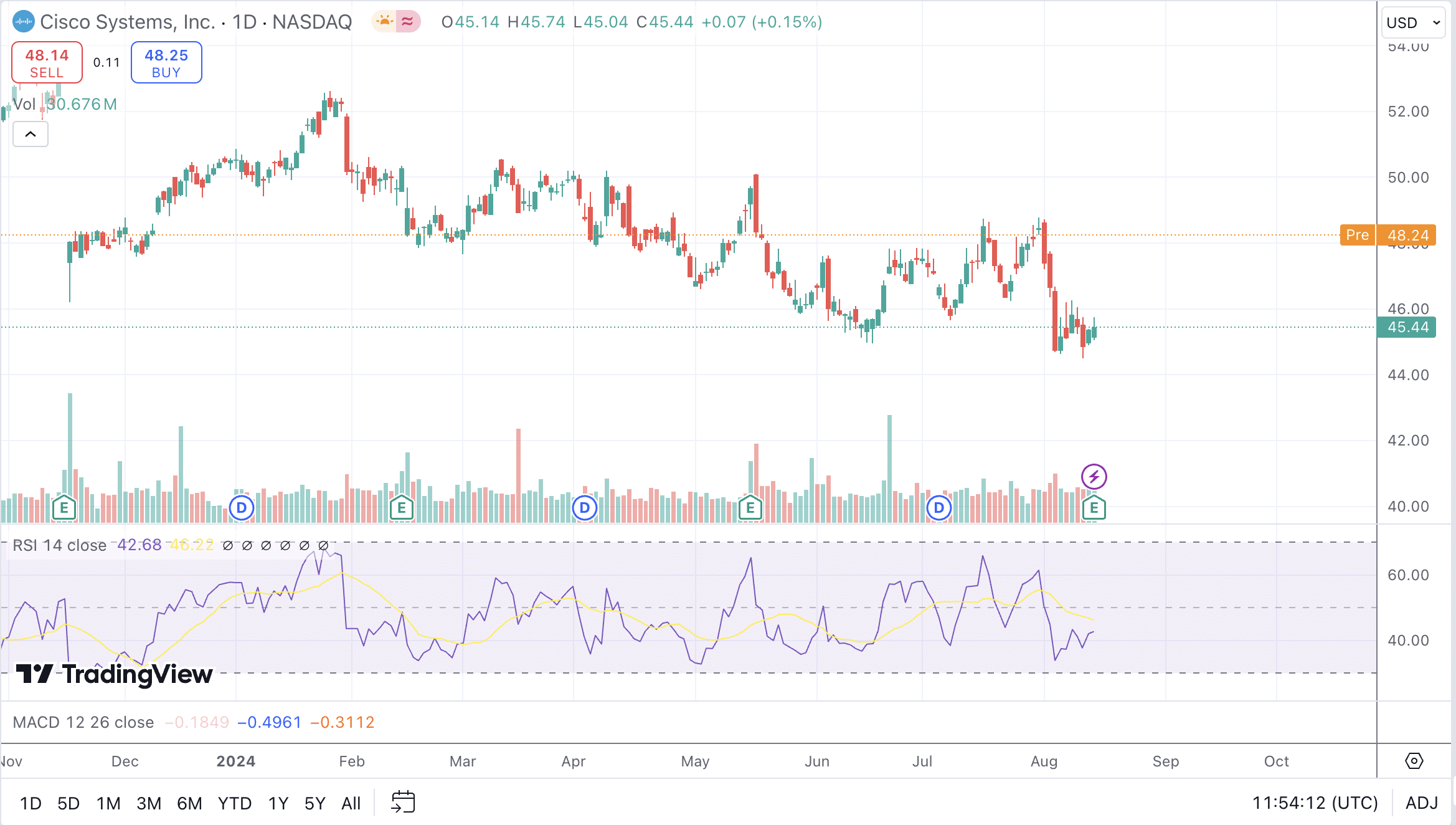This screenshot has height=825, width=1456.
Task: Click the RSI value 42.68
Action: (139, 545)
